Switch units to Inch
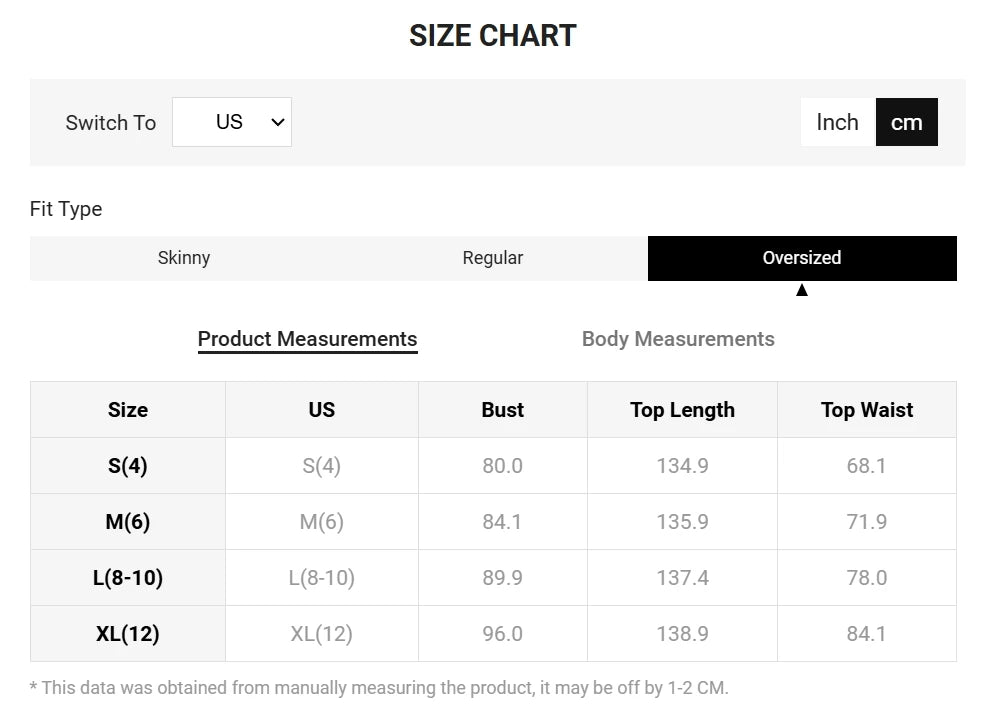The image size is (993, 727). click(838, 122)
